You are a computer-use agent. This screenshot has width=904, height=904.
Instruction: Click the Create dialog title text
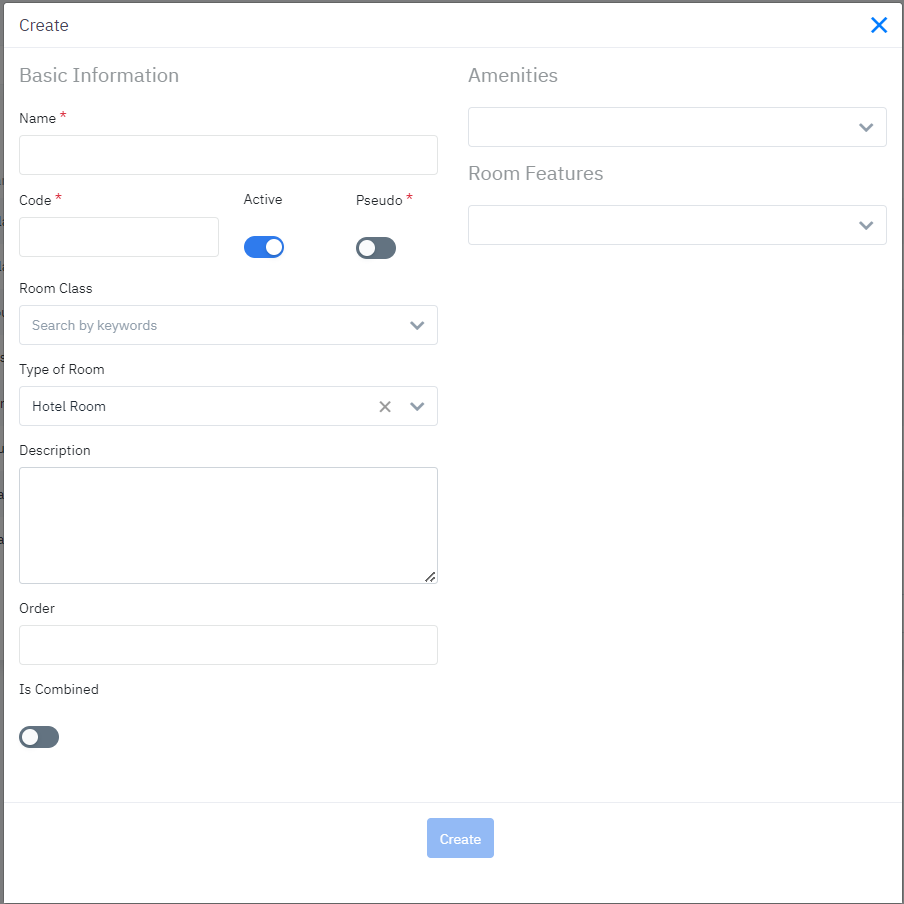point(44,25)
